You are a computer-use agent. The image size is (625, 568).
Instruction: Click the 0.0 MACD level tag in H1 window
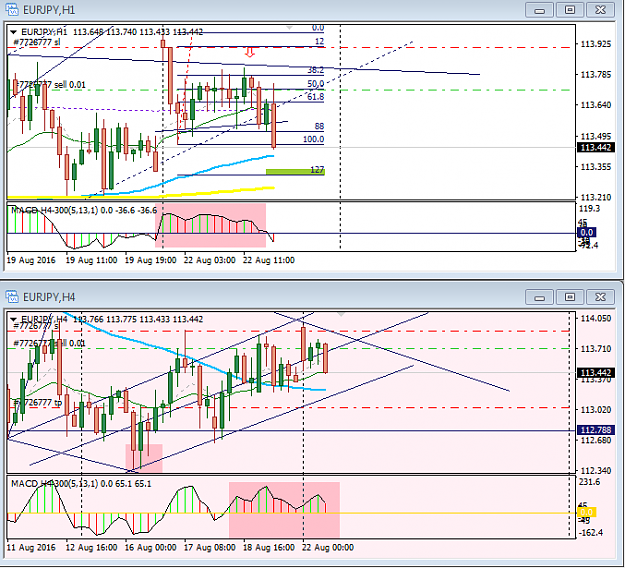(586, 232)
